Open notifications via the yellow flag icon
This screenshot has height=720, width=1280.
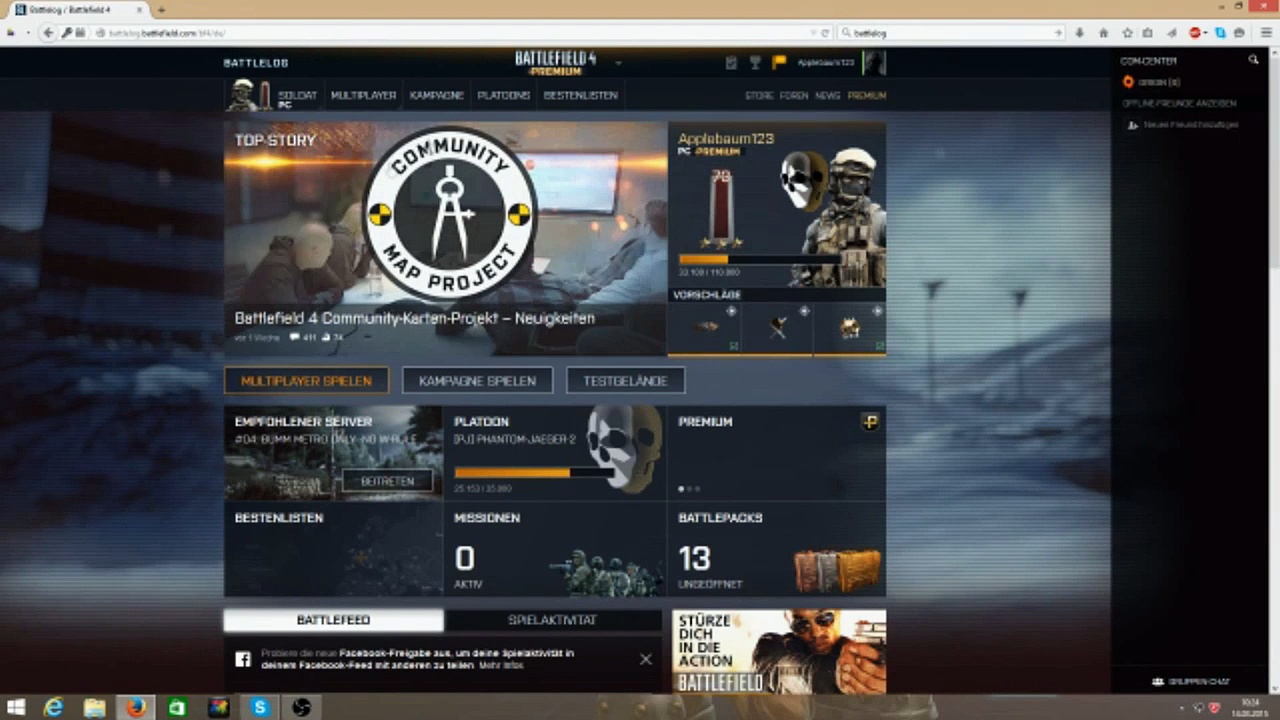pyautogui.click(x=779, y=63)
